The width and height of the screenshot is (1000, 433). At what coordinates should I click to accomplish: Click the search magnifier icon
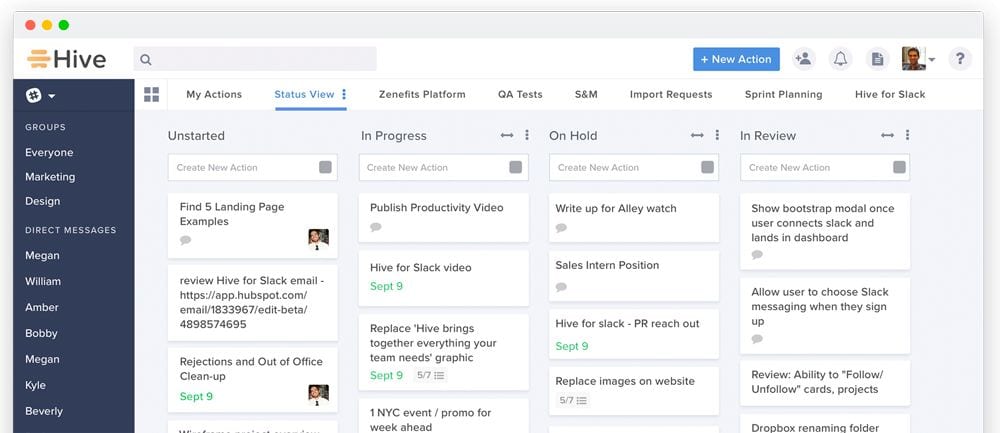tap(146, 60)
